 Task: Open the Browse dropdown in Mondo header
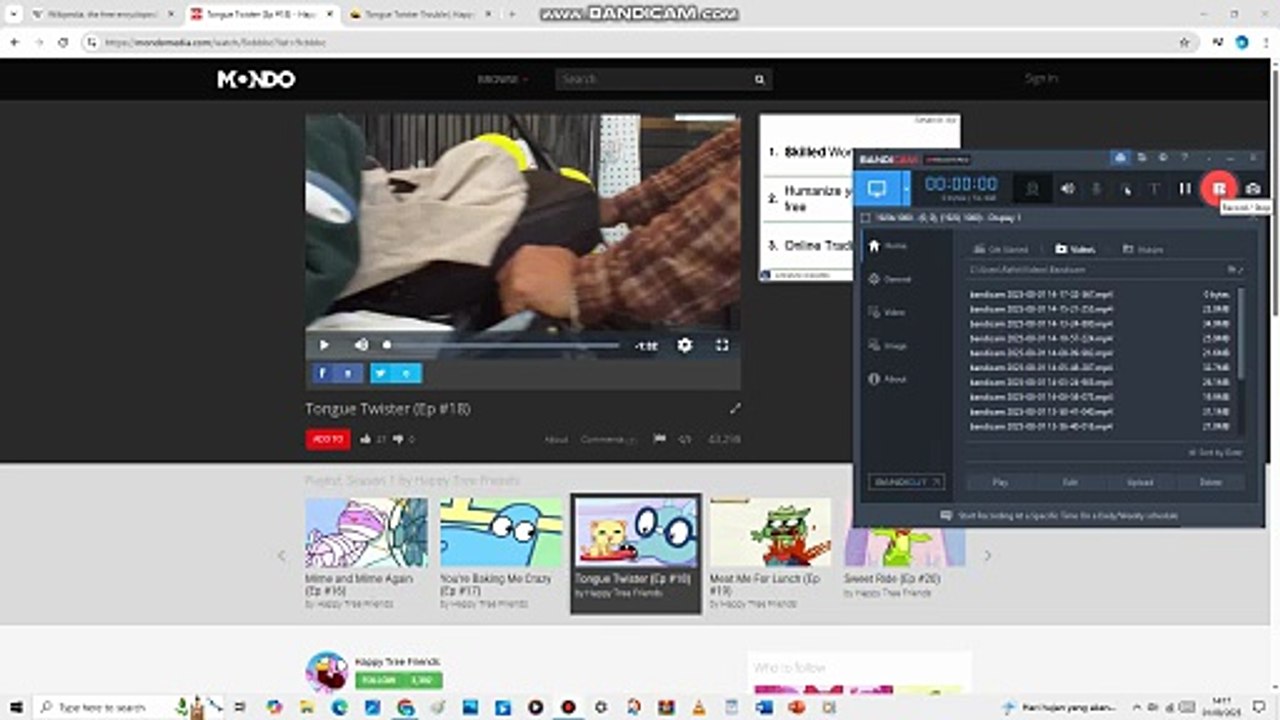(503, 79)
